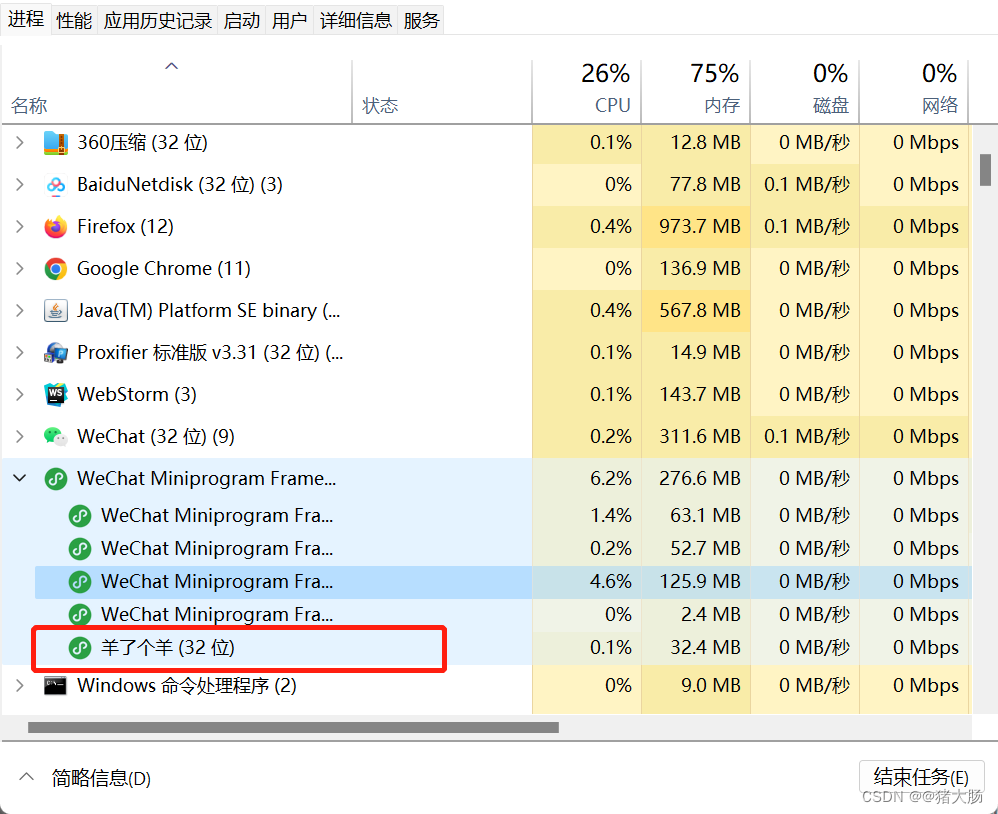
Task: Click the 143.7 MB memory cell
Action: click(696, 395)
